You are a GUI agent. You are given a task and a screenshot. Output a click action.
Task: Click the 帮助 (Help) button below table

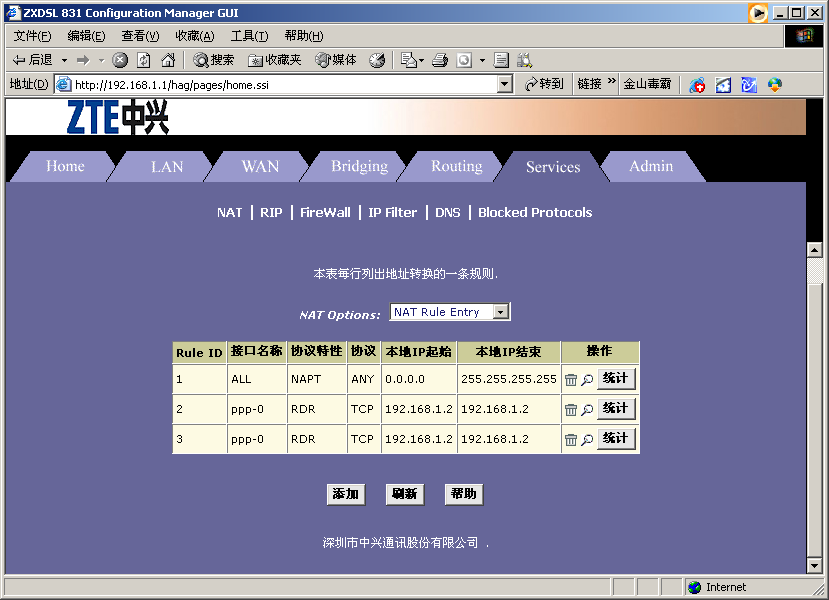[464, 494]
